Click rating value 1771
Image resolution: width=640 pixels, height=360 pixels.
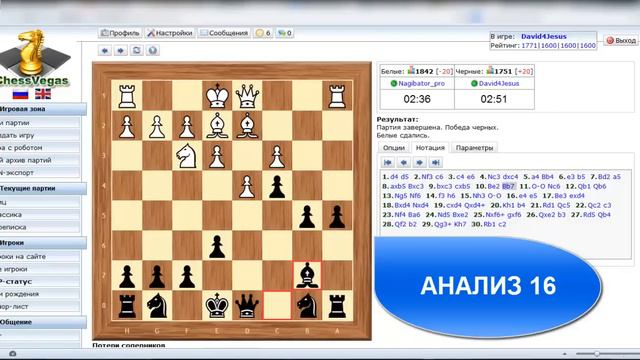click(x=529, y=45)
